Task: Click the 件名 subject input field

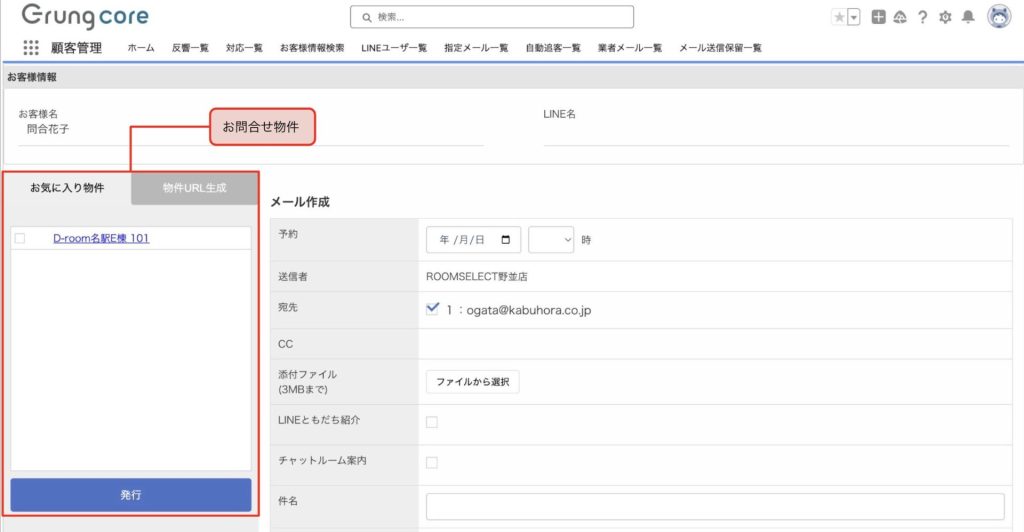Action: pos(714,506)
